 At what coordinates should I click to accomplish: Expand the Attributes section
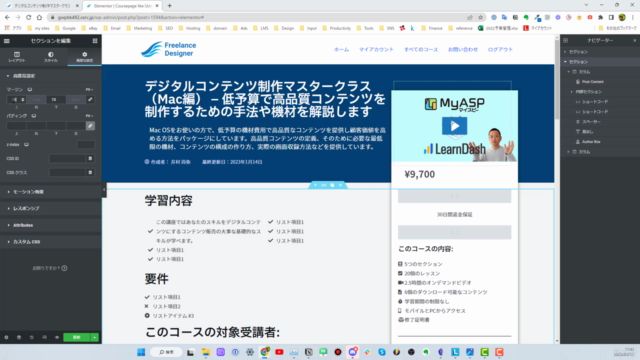tap(51, 225)
